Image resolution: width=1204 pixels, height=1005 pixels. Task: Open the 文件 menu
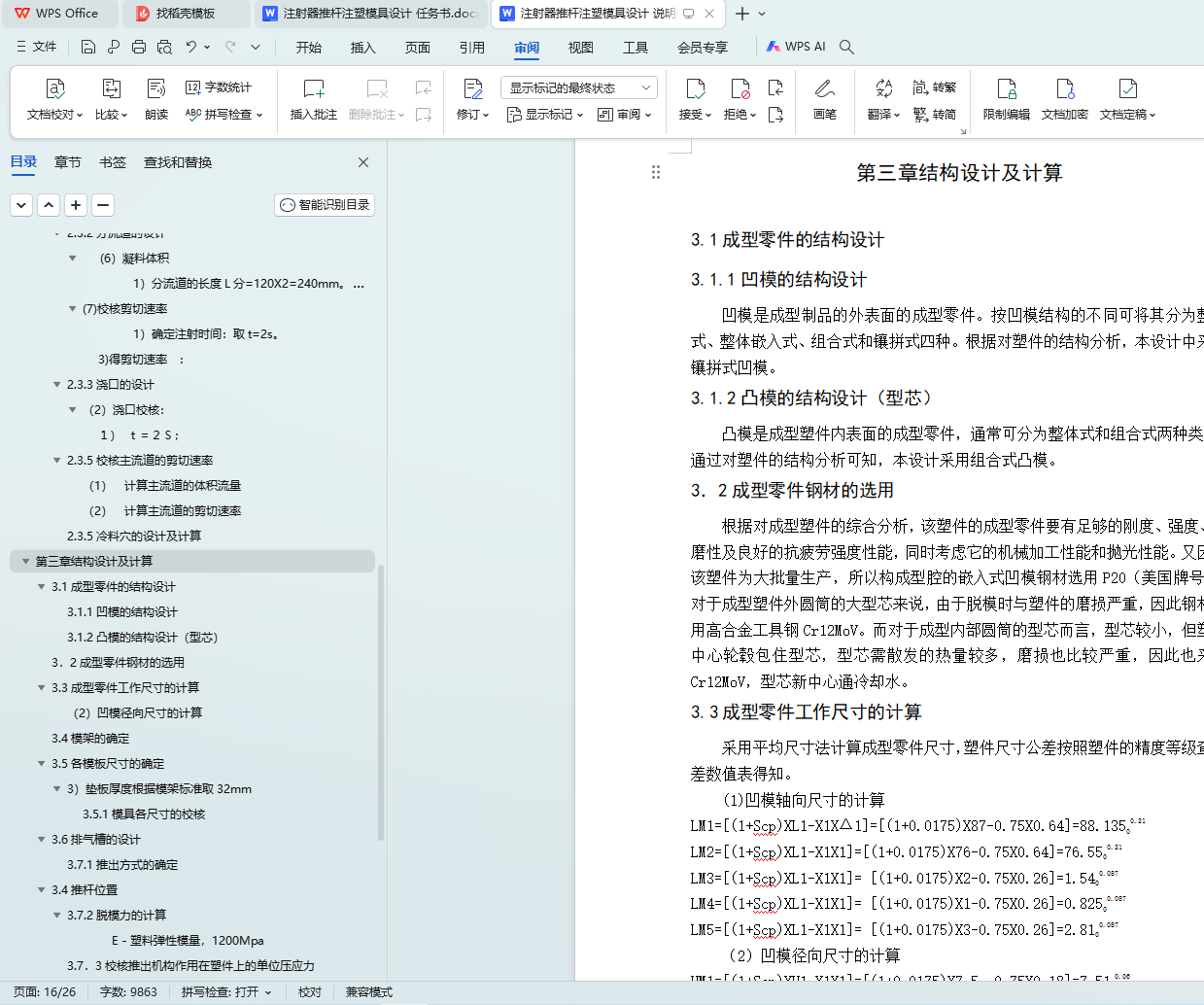37,47
